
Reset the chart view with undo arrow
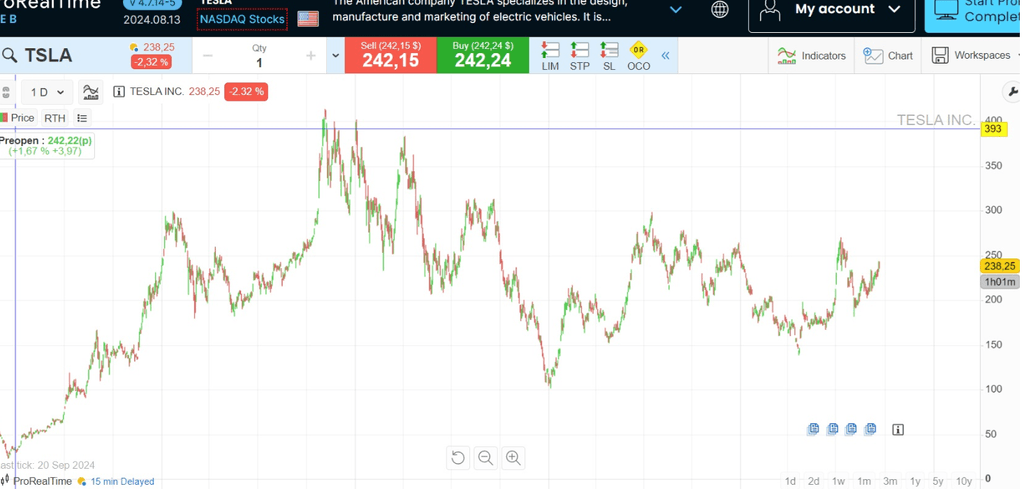coord(458,458)
